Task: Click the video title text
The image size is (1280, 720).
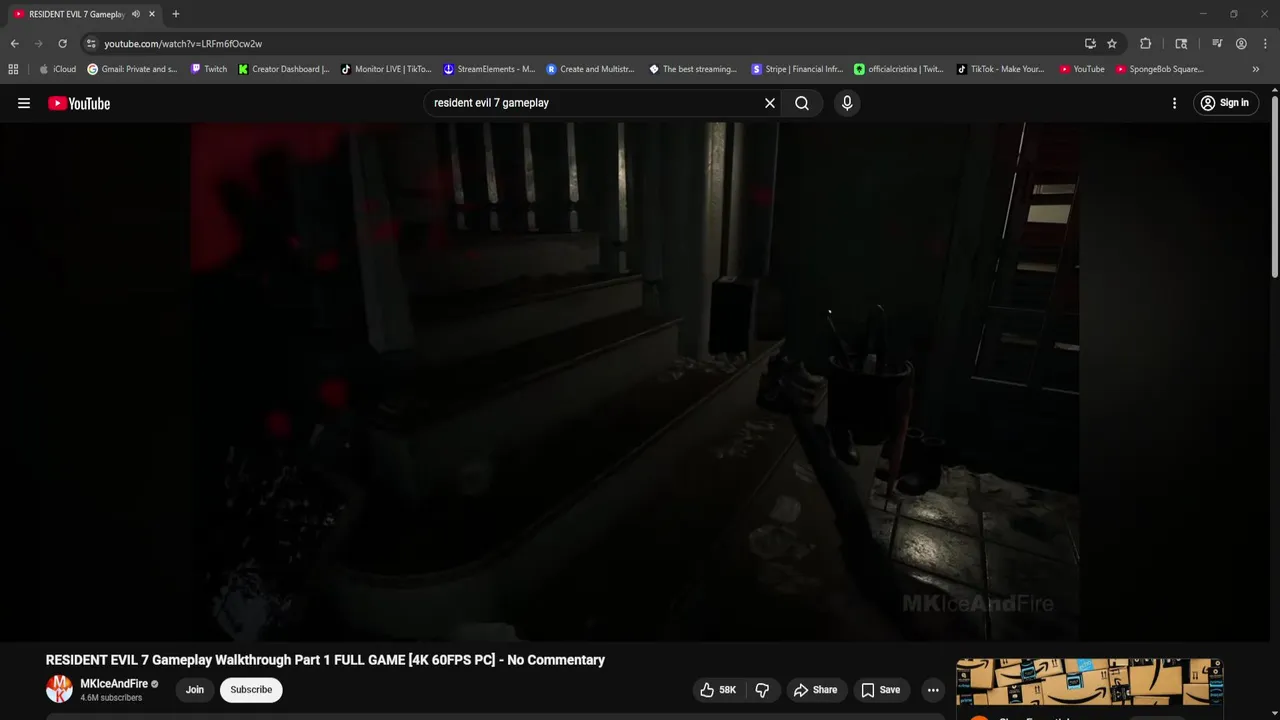Action: click(x=325, y=660)
